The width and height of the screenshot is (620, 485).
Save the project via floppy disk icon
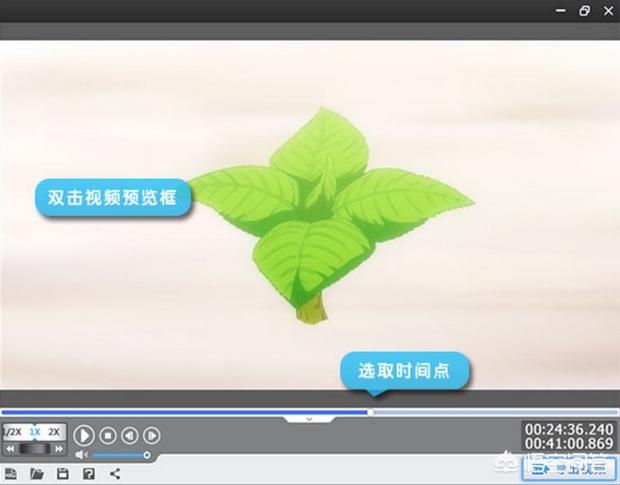(63, 472)
